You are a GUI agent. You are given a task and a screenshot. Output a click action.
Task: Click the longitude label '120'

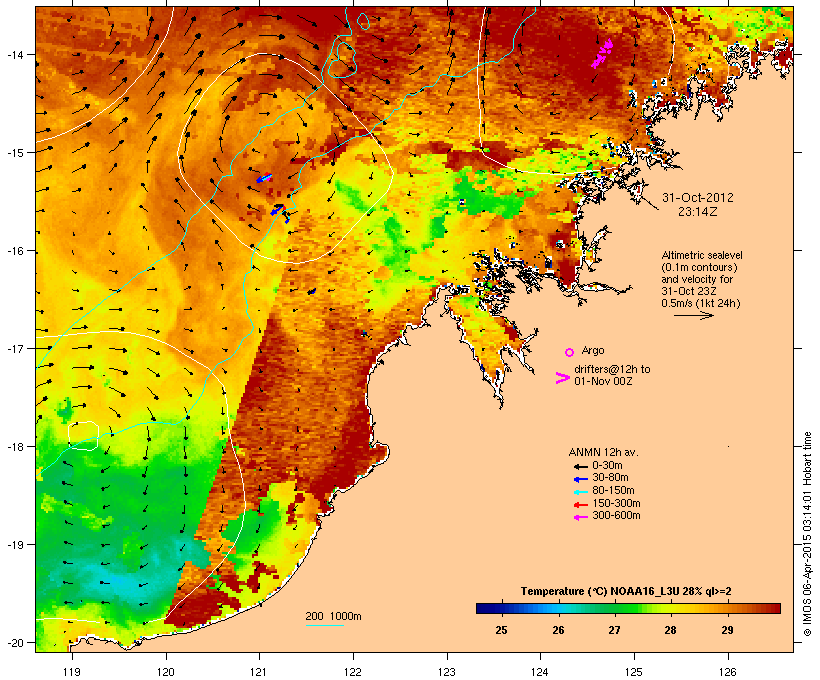point(166,672)
